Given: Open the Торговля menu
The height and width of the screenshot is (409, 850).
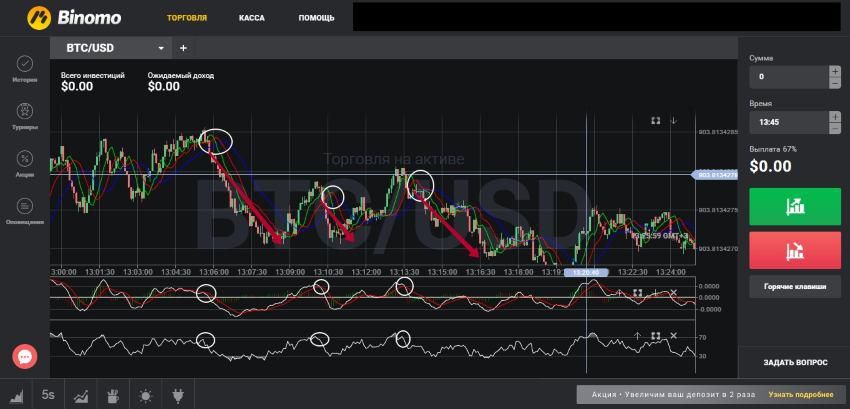Looking at the screenshot, I should coord(186,18).
